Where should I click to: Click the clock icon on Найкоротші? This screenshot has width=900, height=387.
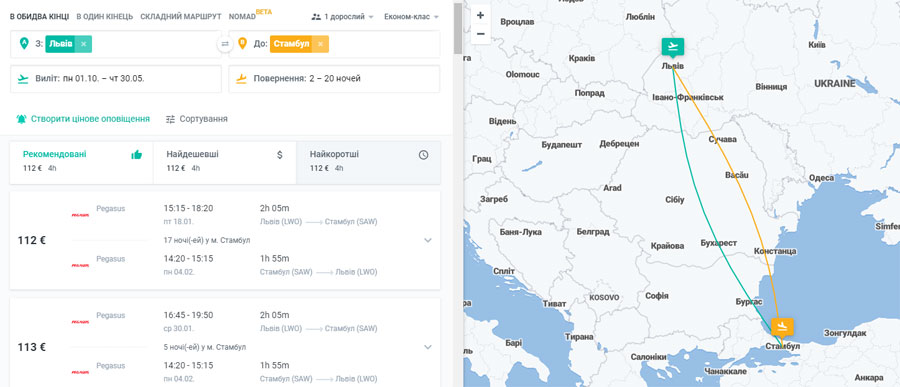point(424,154)
